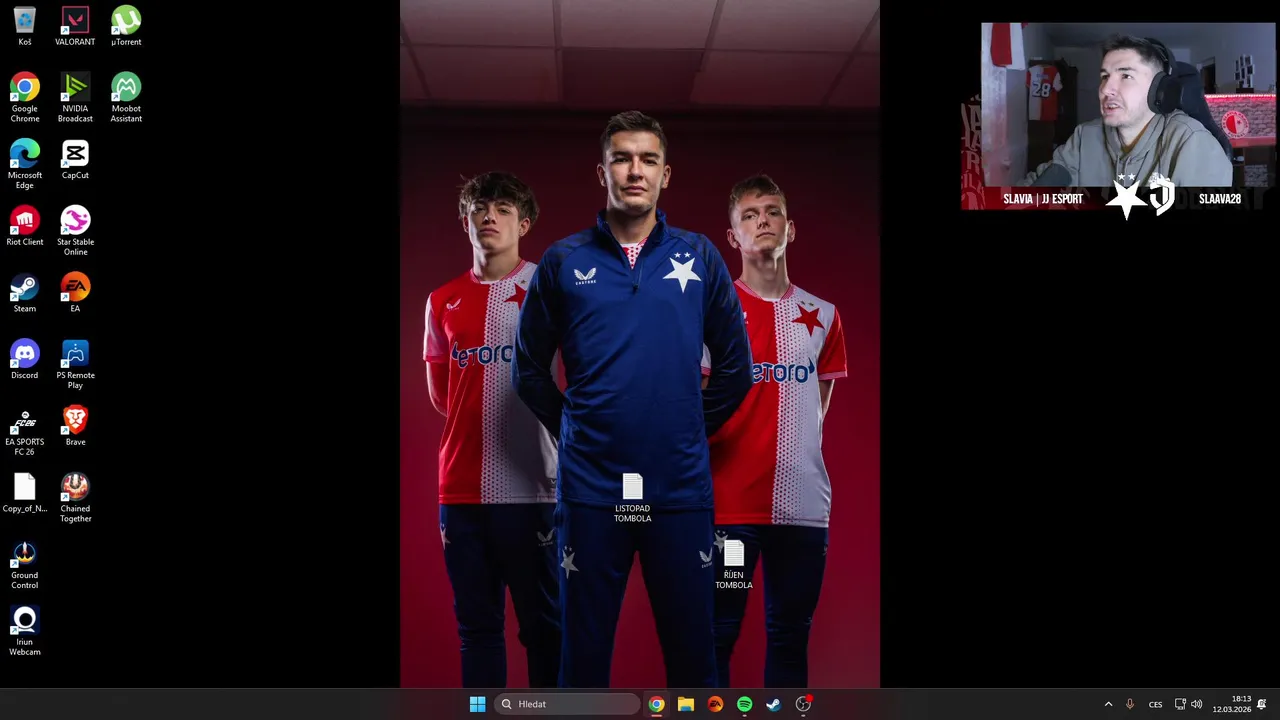
Task: Open the OBS Studio taskbar icon
Action: pyautogui.click(x=803, y=704)
